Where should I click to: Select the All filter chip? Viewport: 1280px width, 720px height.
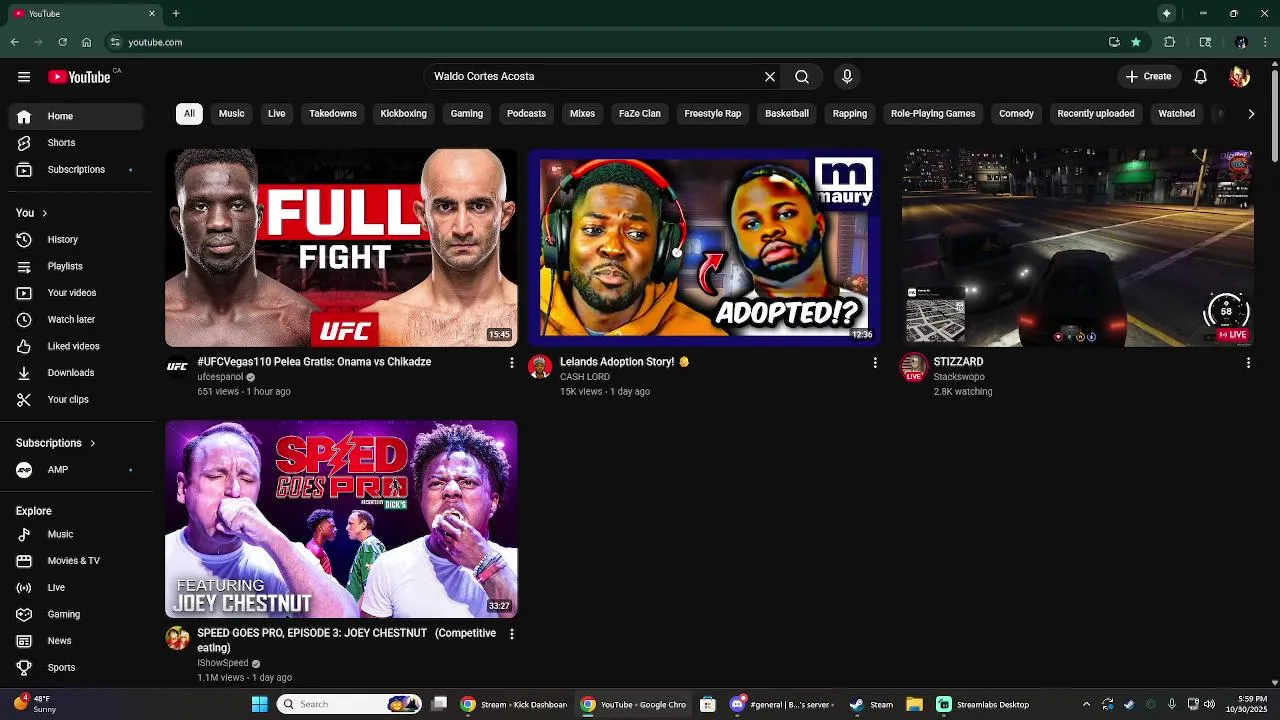point(189,114)
